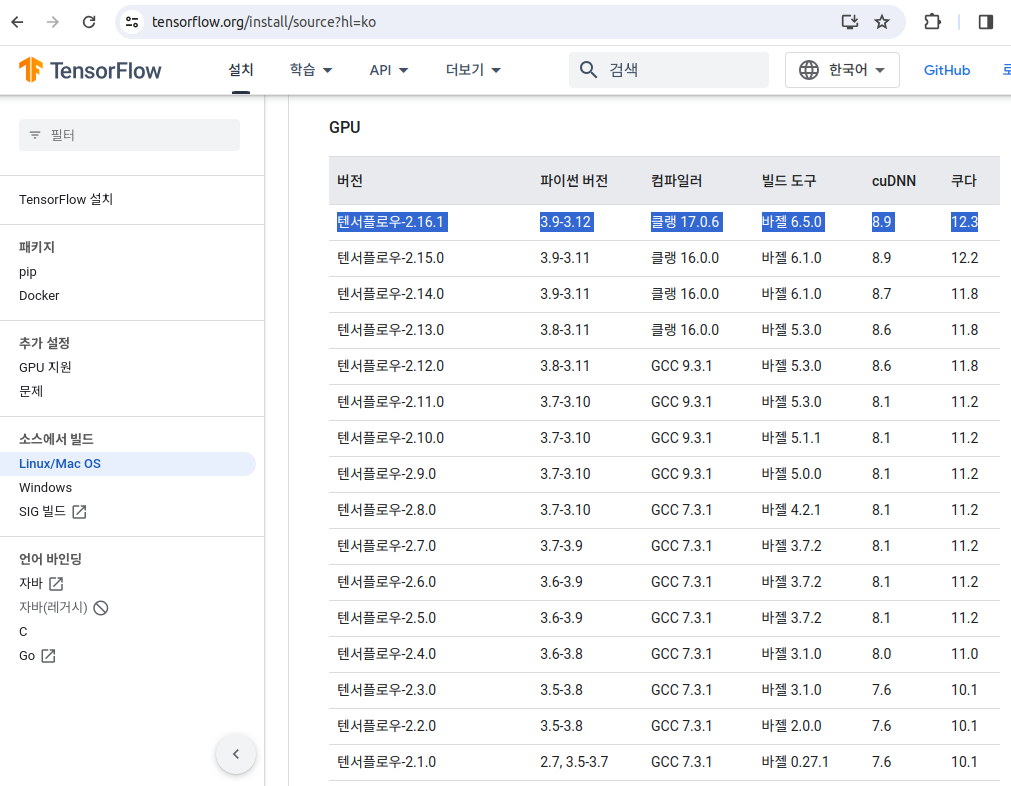Click the 텐서플로우-2.1.0 cell
Viewport: 1011px width, 786px height.
pyautogui.click(x=386, y=762)
